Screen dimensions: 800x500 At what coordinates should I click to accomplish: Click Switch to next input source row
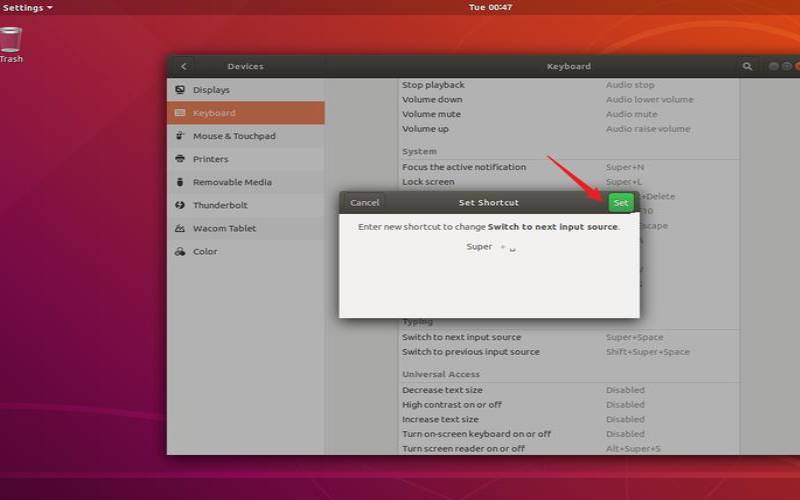[x=568, y=337]
